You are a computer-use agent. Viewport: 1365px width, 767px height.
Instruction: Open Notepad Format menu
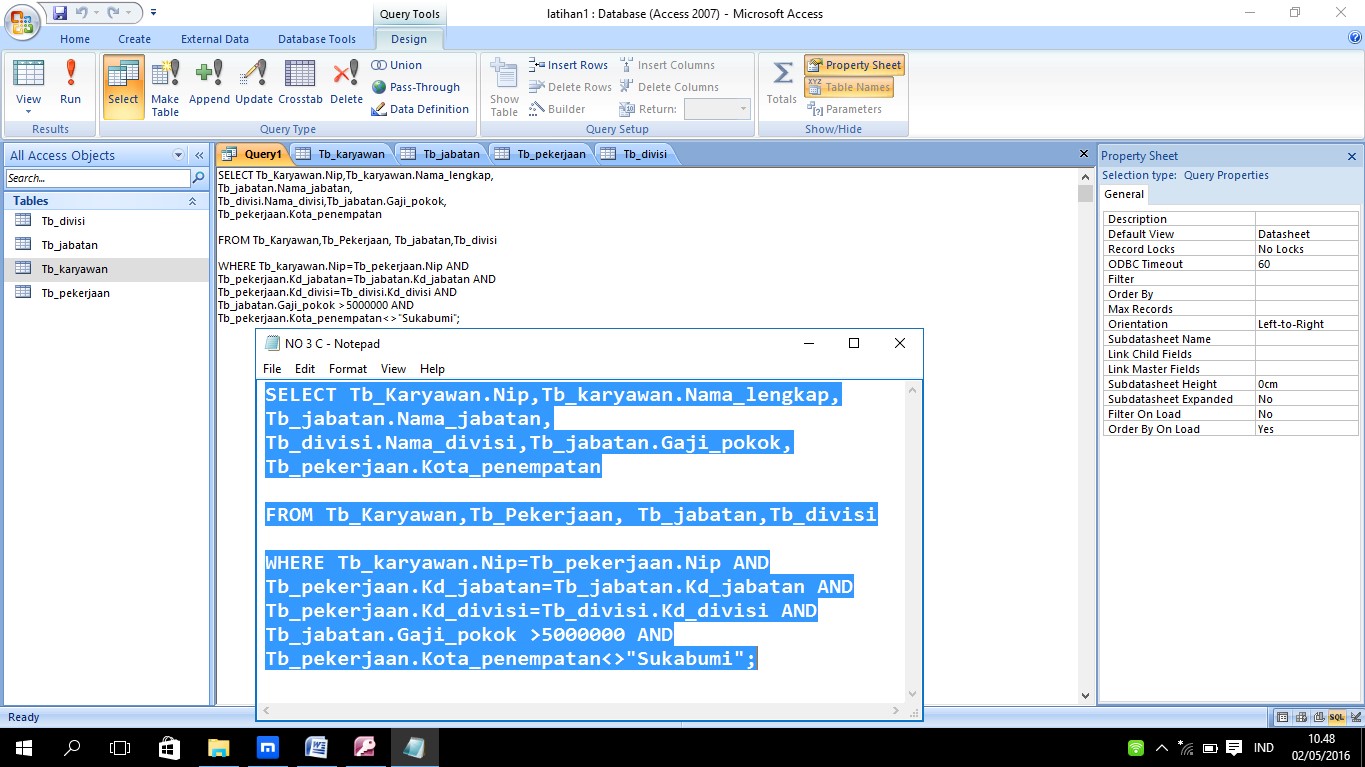[348, 369]
